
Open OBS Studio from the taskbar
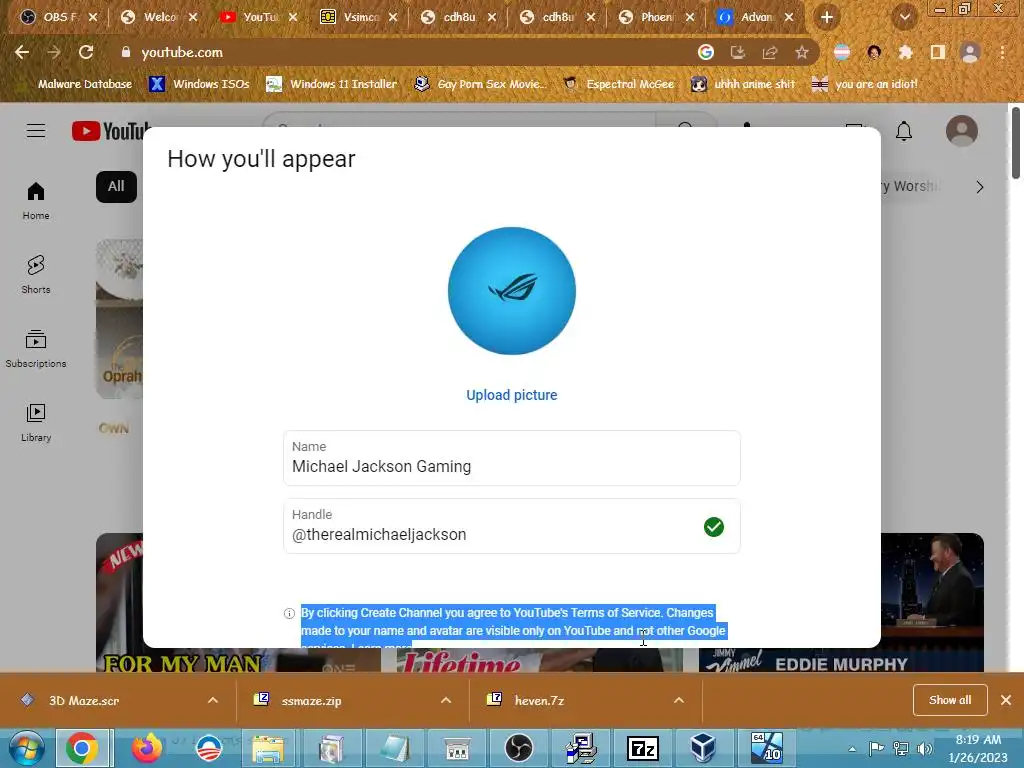point(519,748)
